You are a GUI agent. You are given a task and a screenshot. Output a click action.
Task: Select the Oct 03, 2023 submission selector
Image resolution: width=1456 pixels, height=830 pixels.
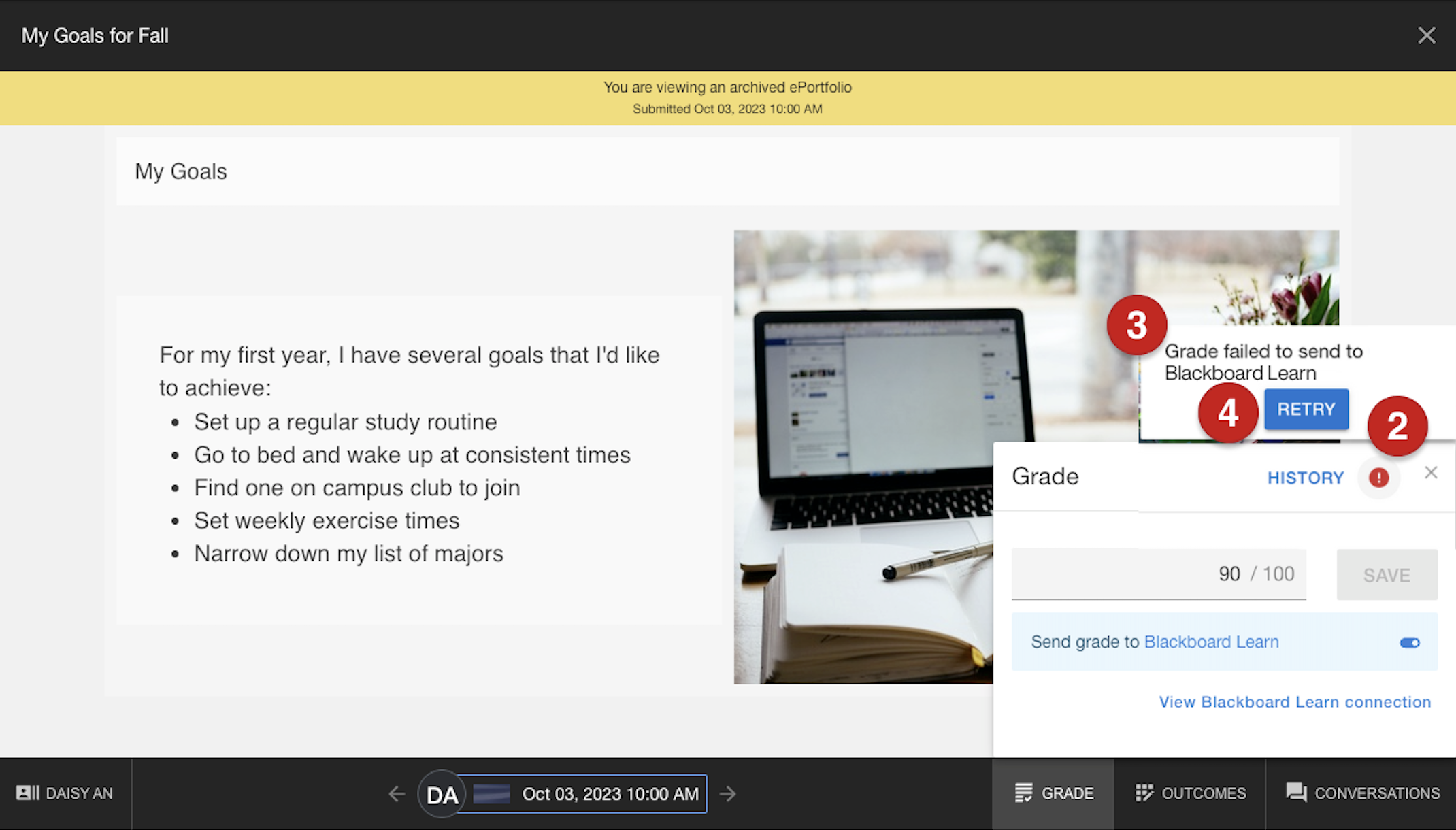click(582, 794)
